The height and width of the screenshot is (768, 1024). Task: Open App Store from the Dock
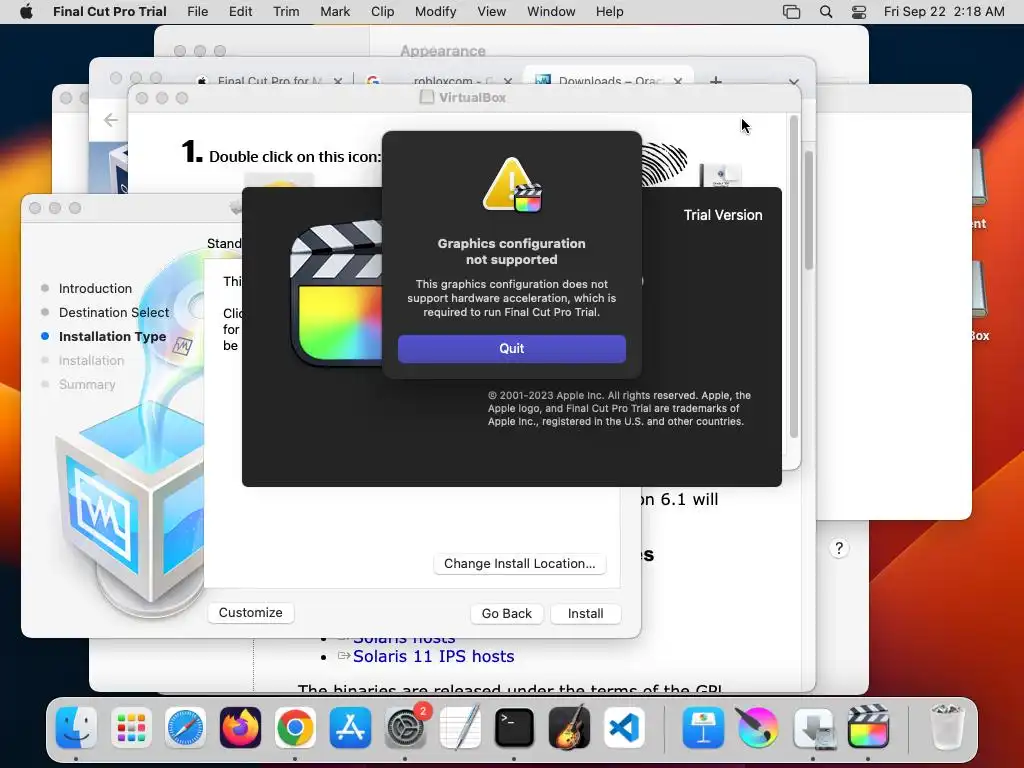click(350, 728)
